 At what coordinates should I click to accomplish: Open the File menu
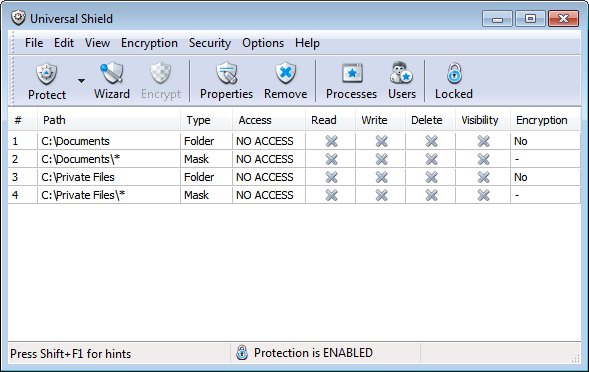tap(34, 43)
